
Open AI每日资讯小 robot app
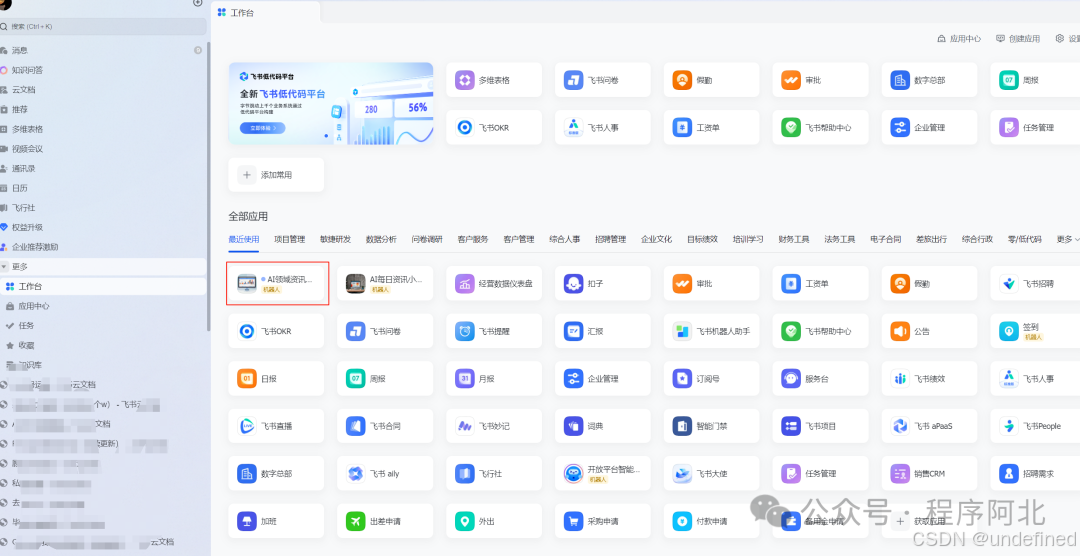coord(385,283)
